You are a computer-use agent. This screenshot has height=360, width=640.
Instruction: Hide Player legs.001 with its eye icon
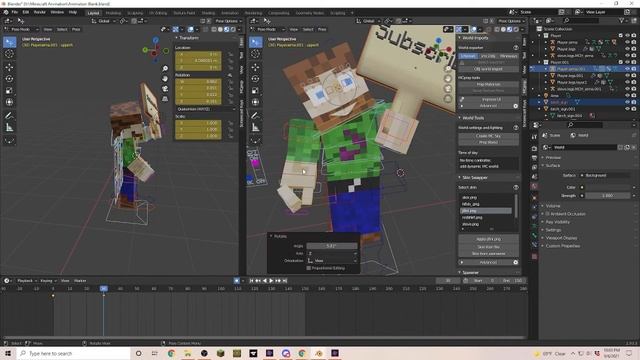[x=627, y=76]
